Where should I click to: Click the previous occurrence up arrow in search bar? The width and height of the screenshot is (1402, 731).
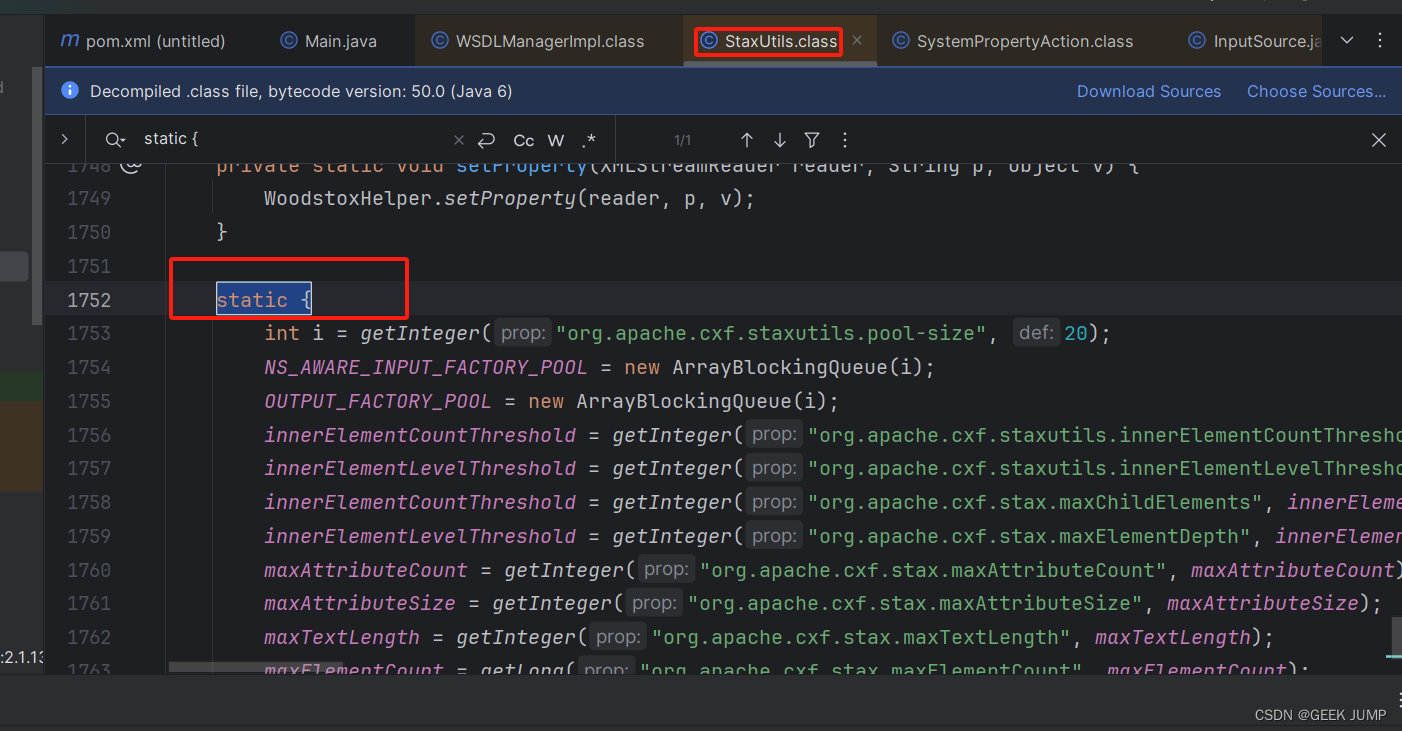click(x=746, y=140)
